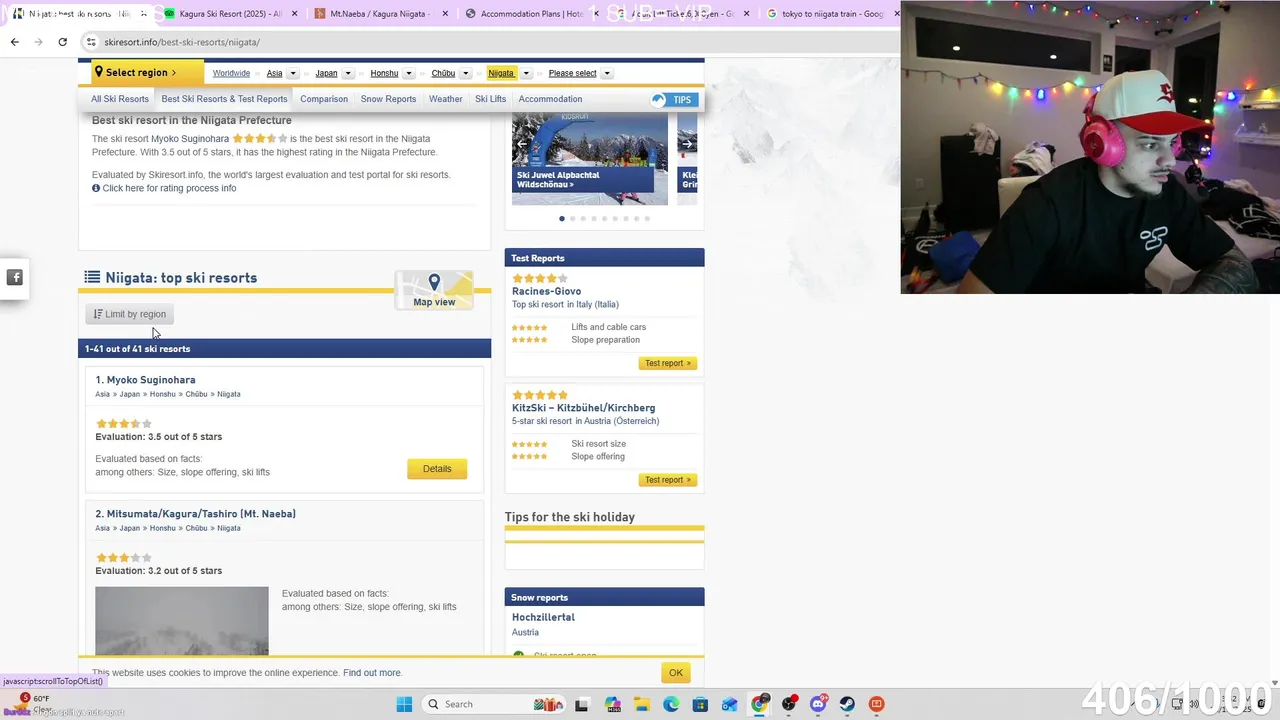
Task: Click the previous arrow on the image carousel
Action: (521, 144)
